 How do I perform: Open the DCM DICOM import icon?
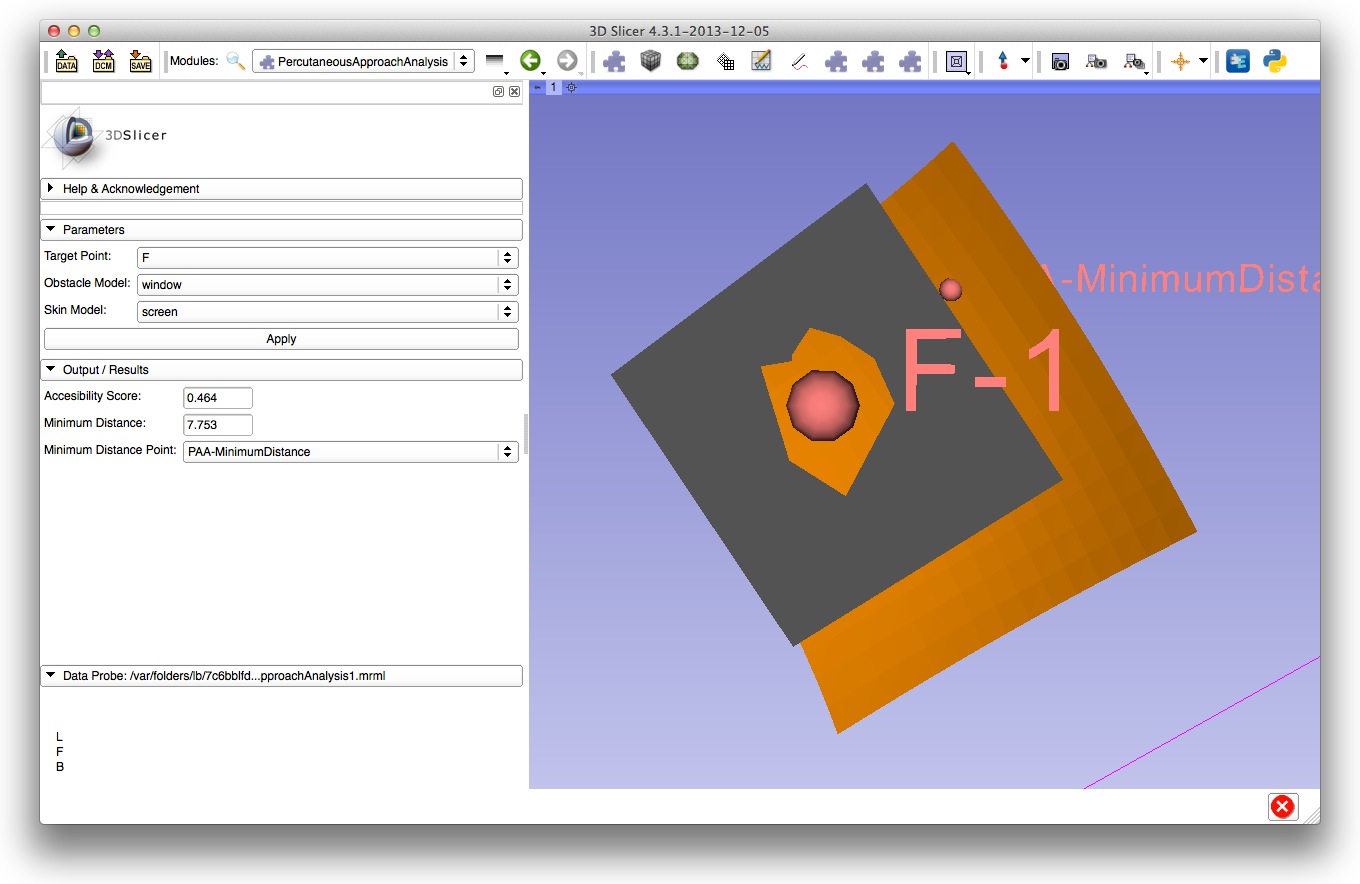[103, 62]
